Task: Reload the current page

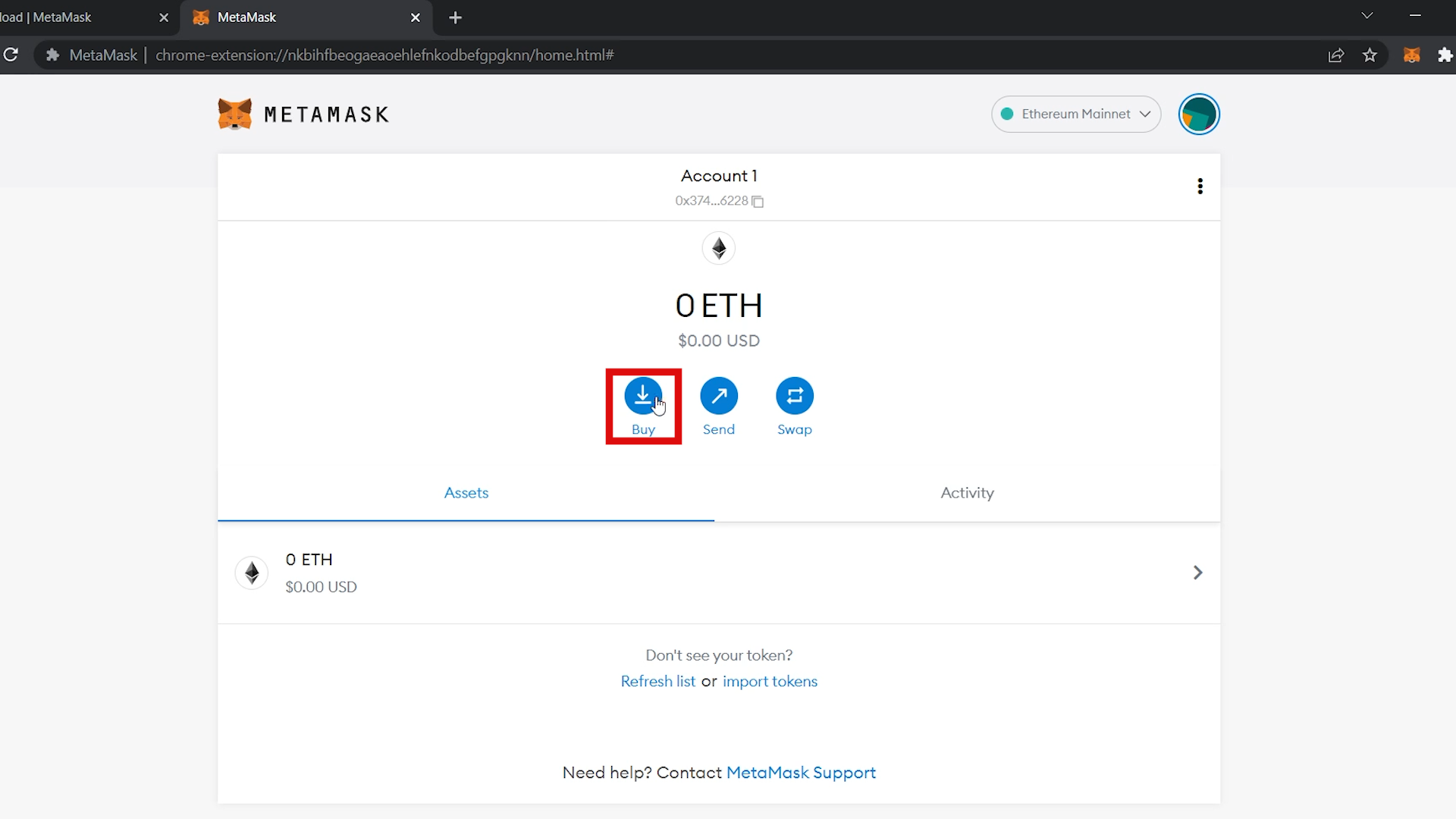Action: tap(11, 55)
